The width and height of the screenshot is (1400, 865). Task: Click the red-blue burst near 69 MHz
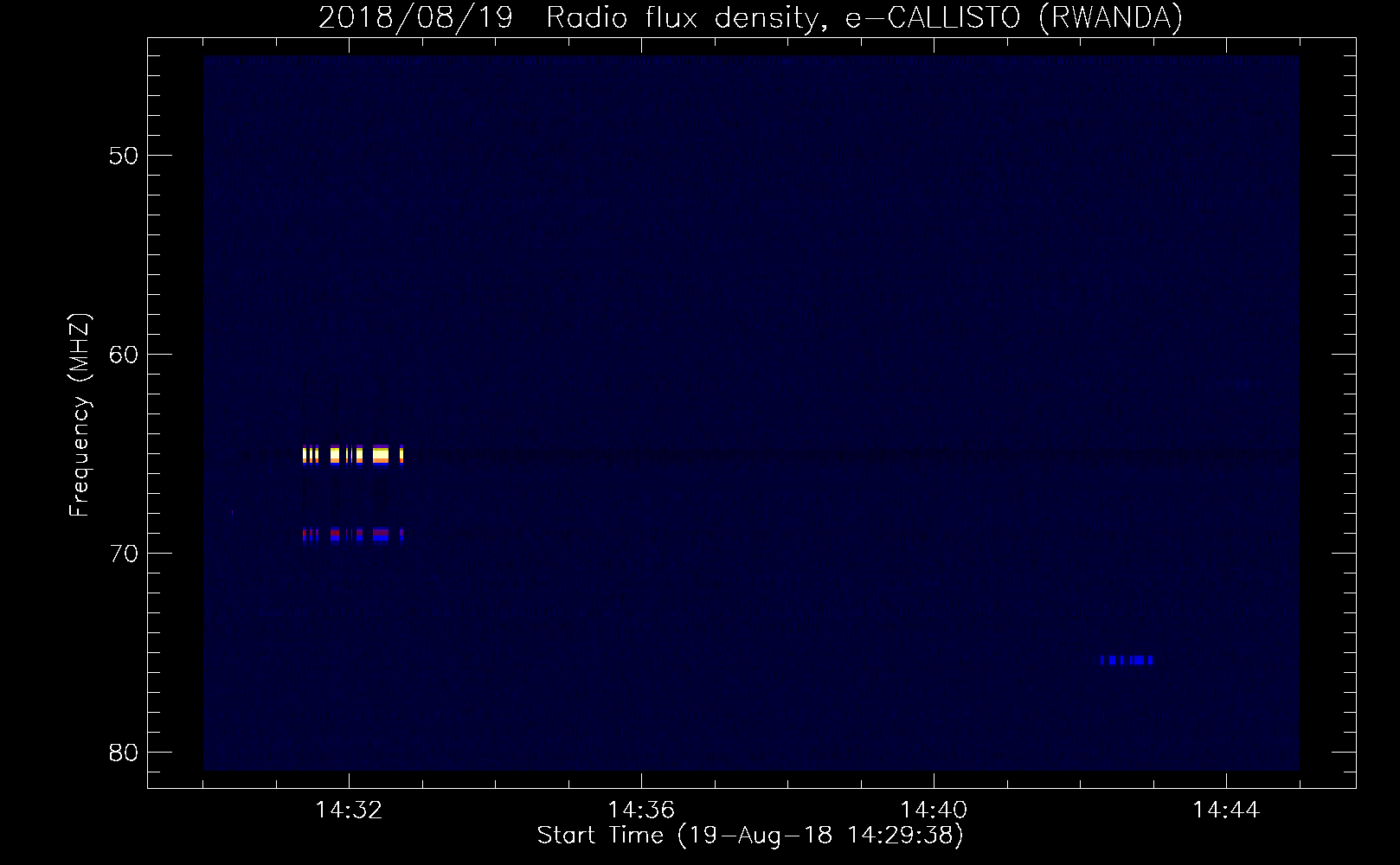pos(353,535)
